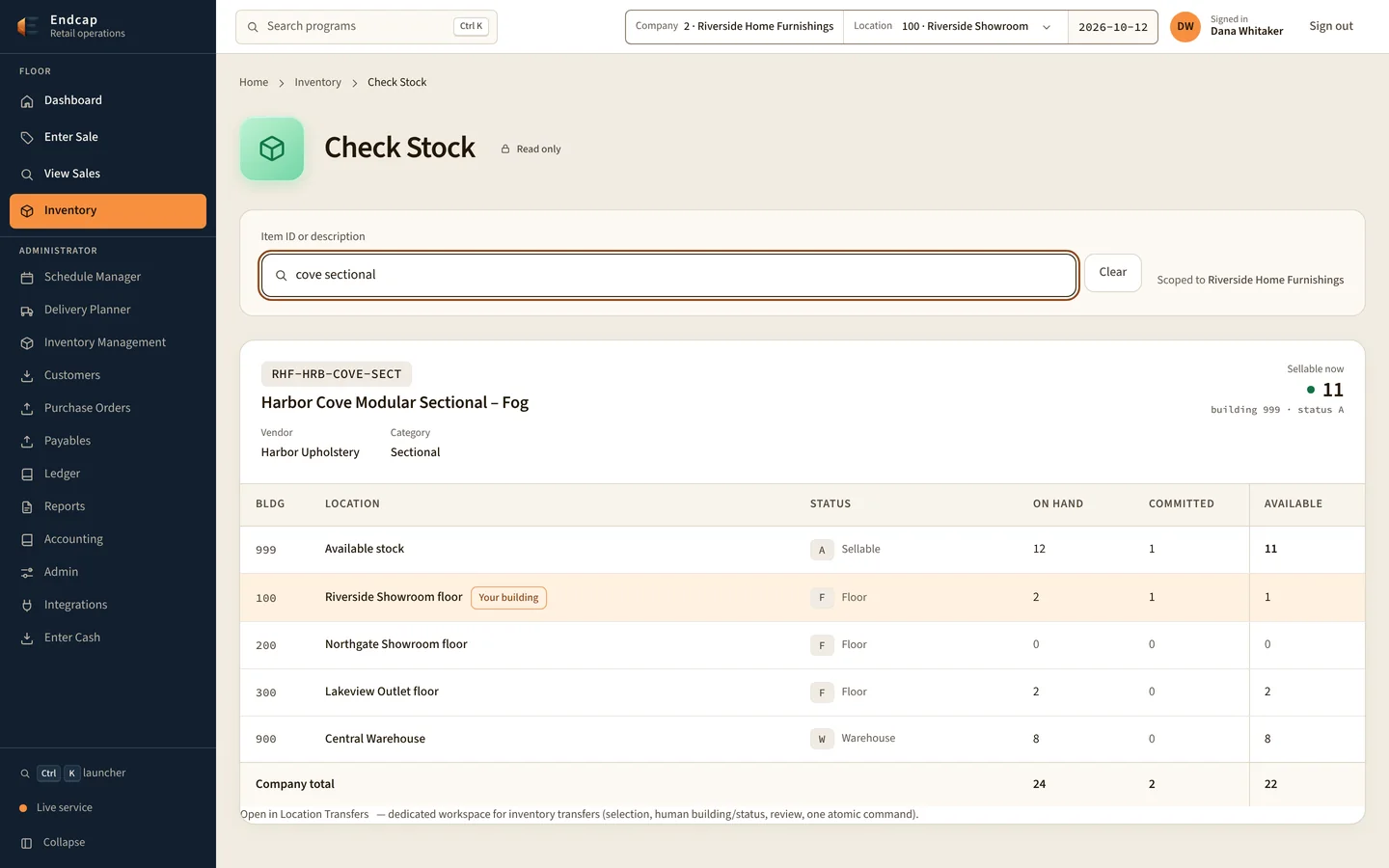1389x868 pixels.
Task: Navigate to Inventory breadcrumb
Action: [x=318, y=83]
